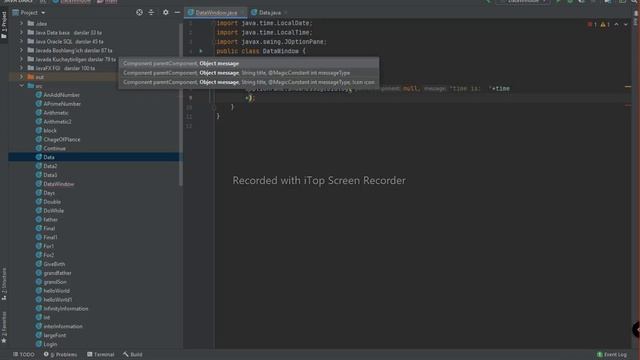The image size is (640, 360).
Task: Select the Final1 class file
Action: pos(47,237)
